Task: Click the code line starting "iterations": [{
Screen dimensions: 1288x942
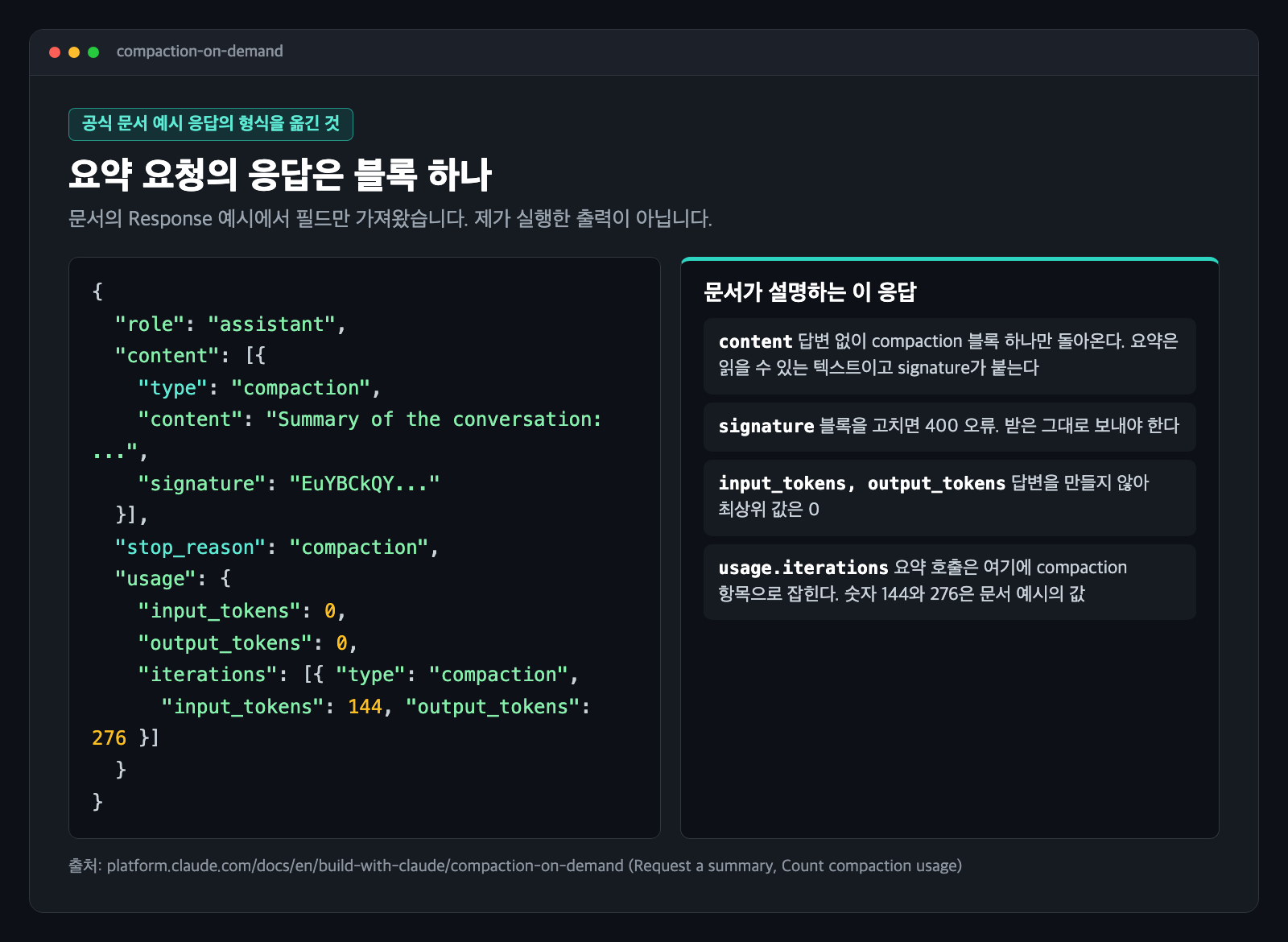Action: tap(357, 675)
